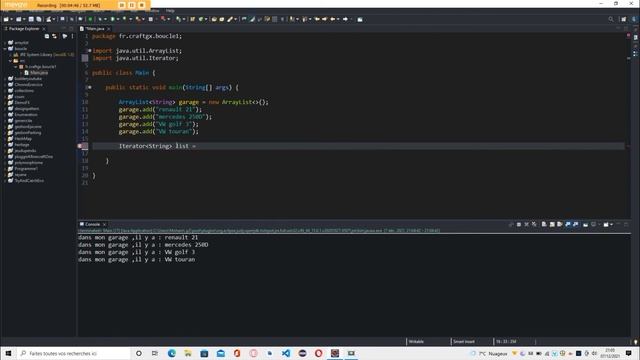The image size is (640, 360).
Task: Open the Open Console dropdown arrow
Action: (611, 224)
